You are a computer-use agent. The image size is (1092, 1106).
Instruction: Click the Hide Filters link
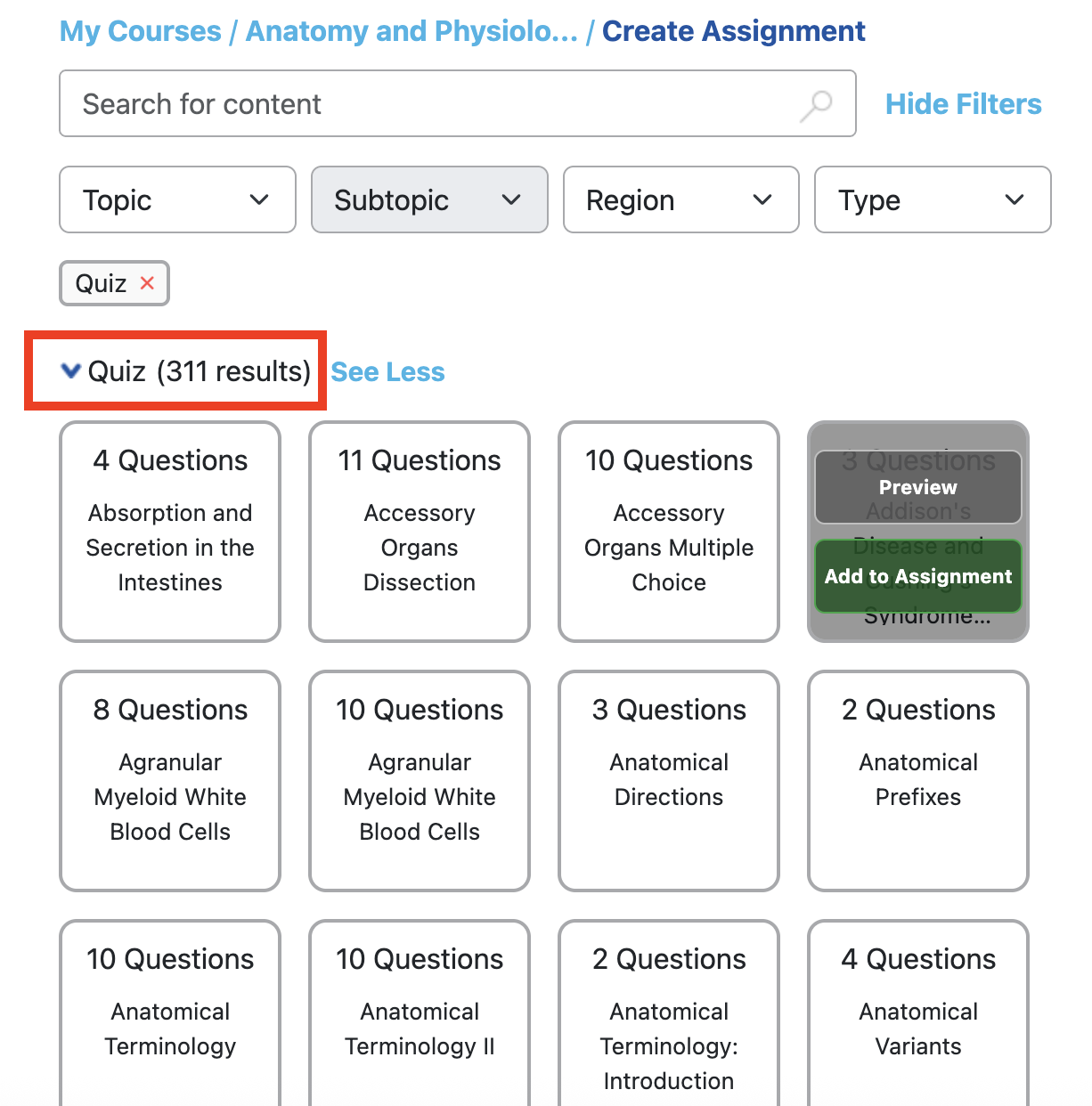(x=963, y=103)
